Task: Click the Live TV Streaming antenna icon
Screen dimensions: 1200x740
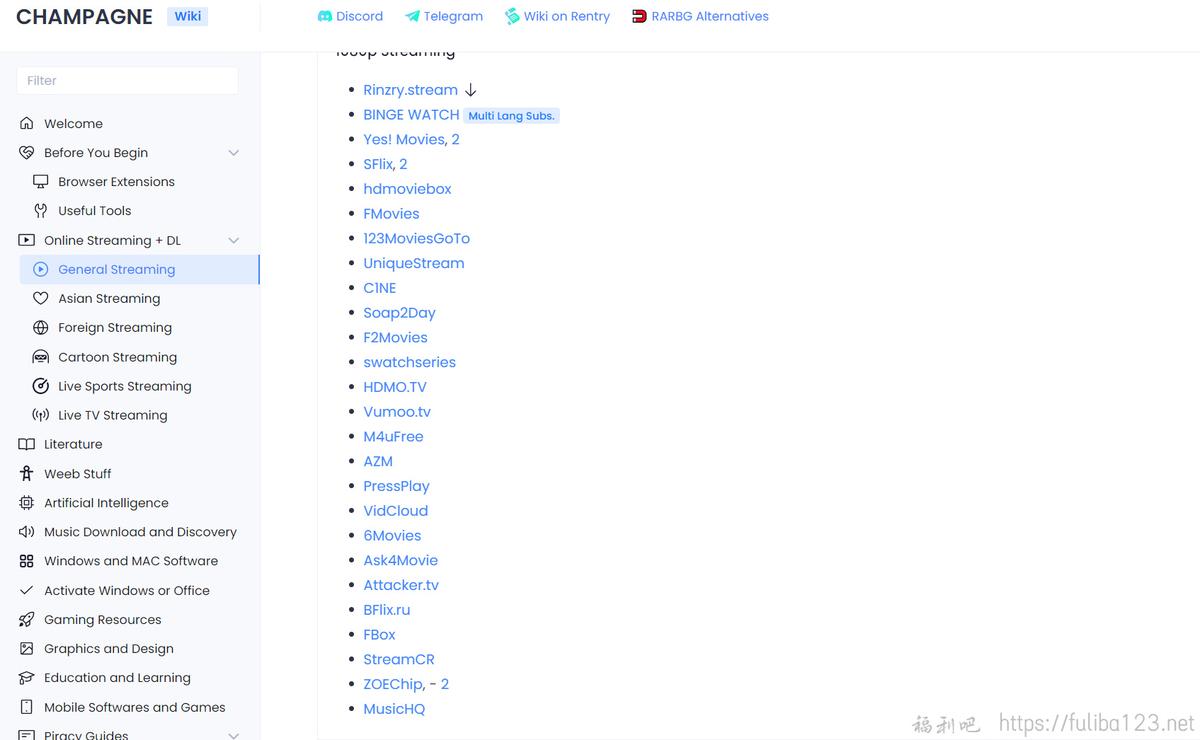Action: [41, 415]
